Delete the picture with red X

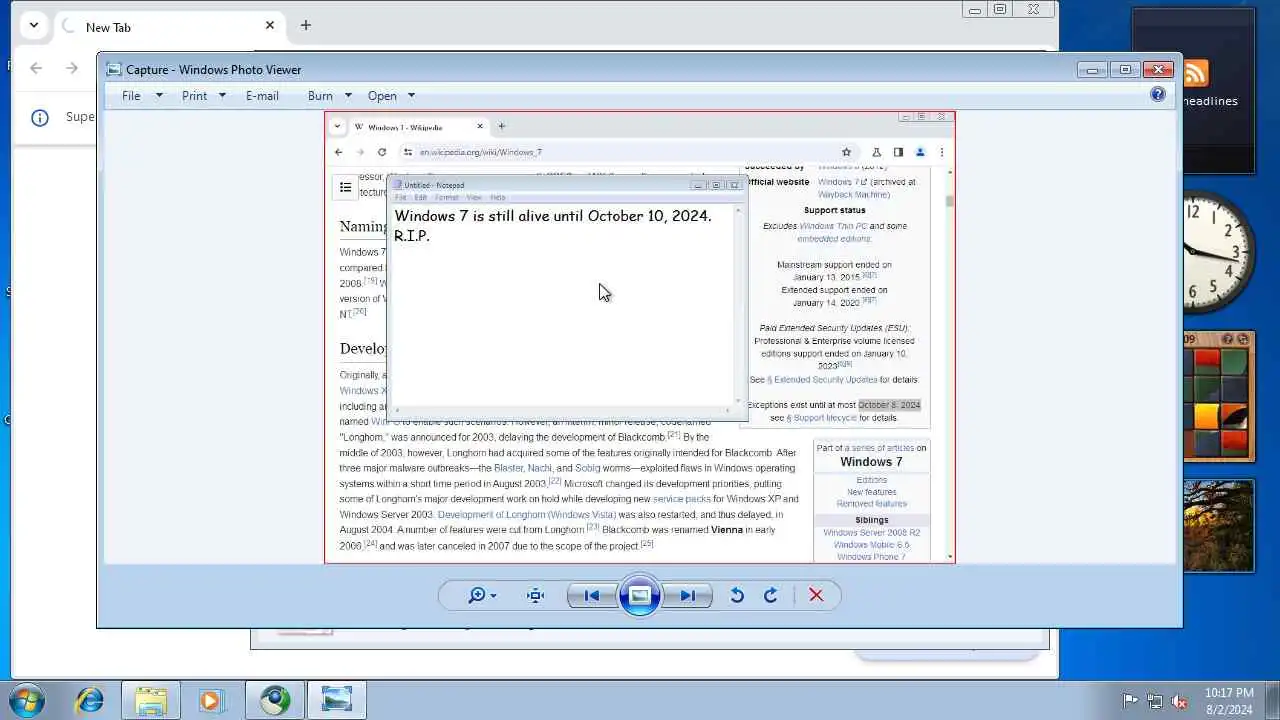816,595
